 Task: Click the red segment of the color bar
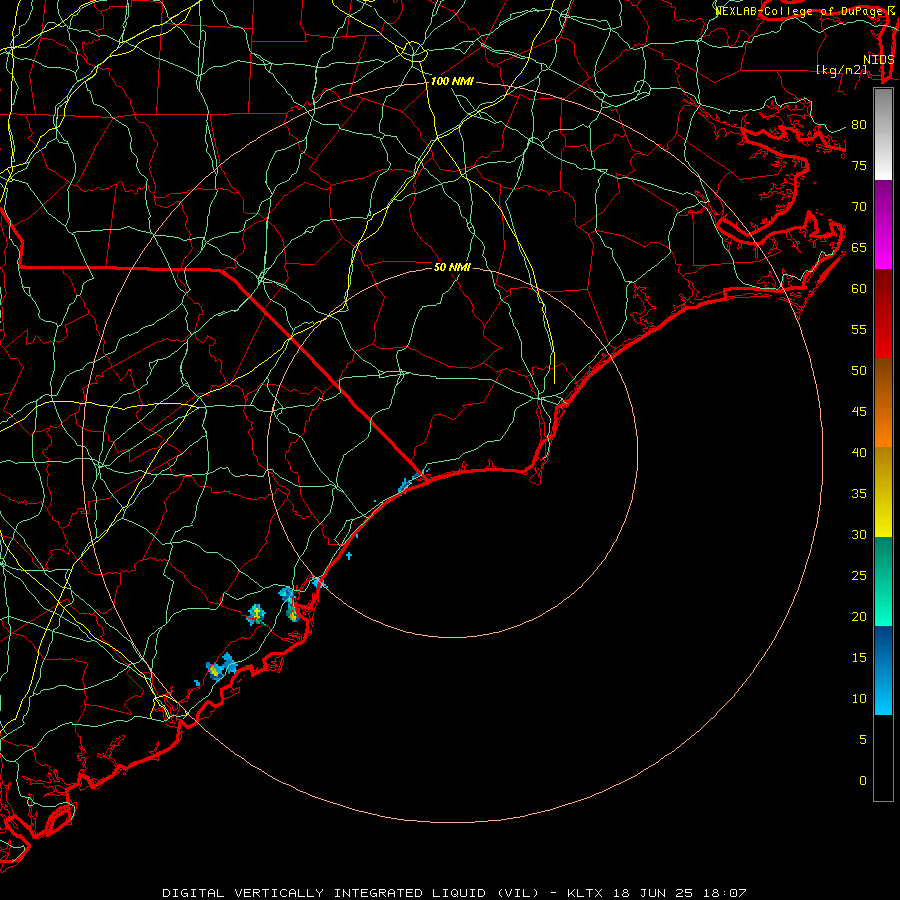(883, 314)
